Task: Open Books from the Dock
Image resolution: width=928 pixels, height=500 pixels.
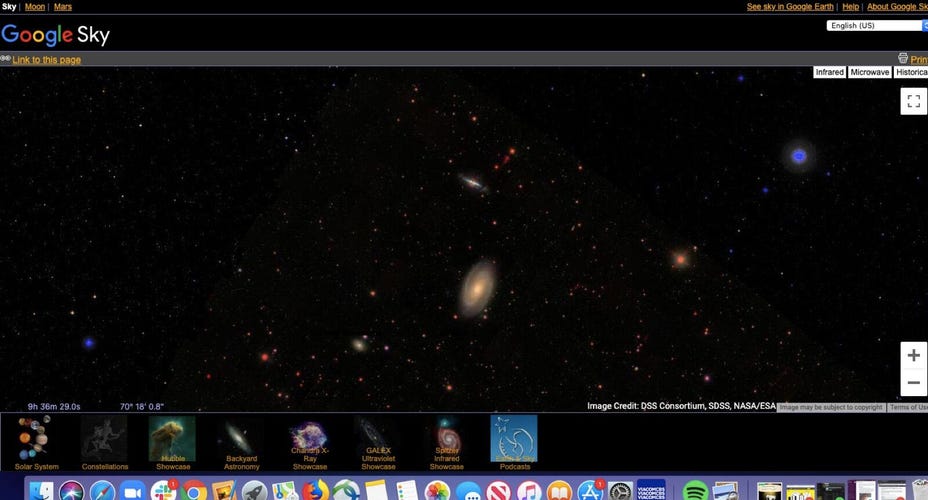Action: click(559, 491)
